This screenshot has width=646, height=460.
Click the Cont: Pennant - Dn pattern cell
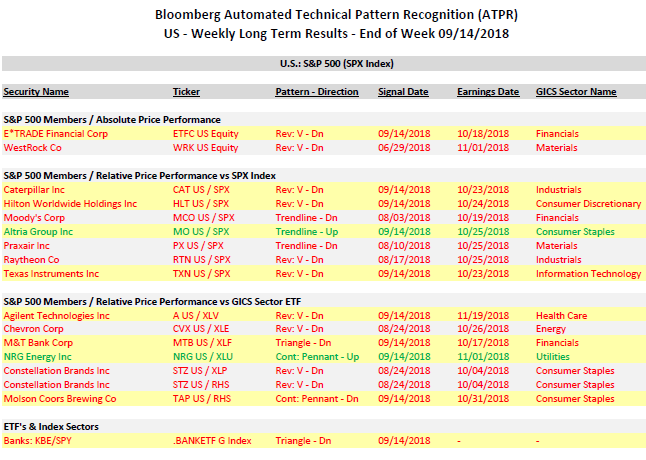[317, 399]
